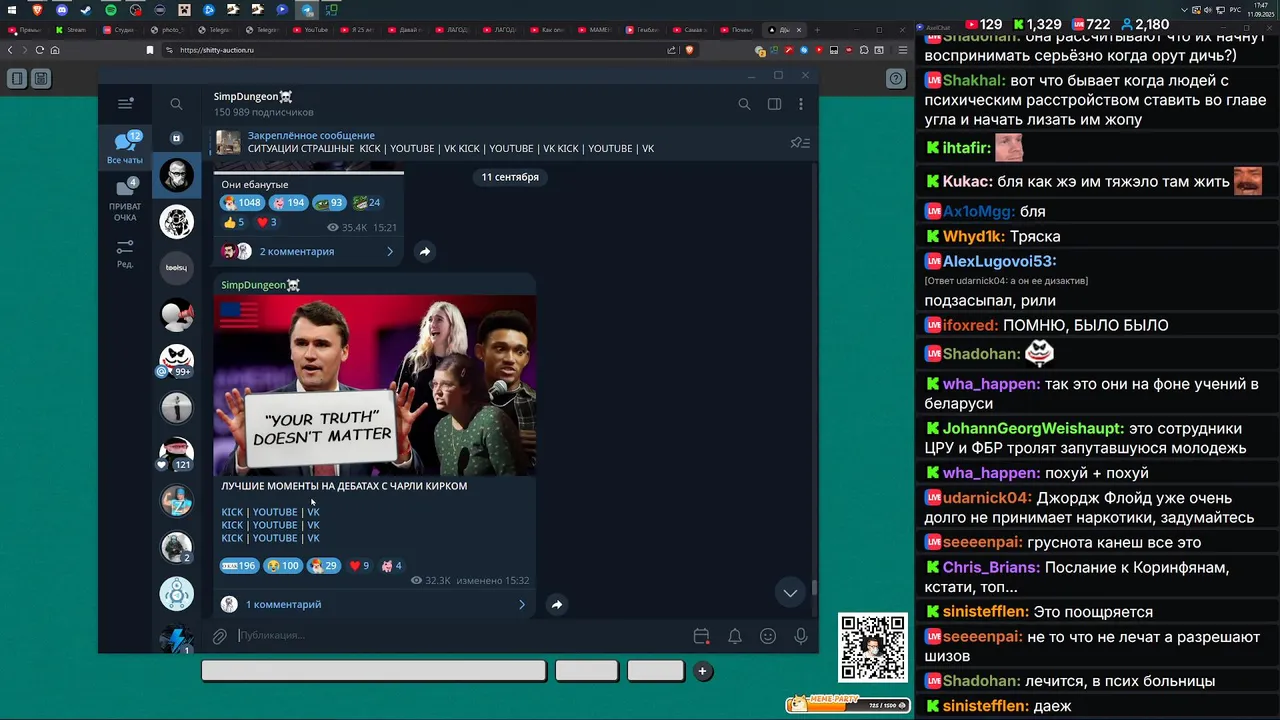Open Steam from the taskbar
Screen dimensions: 1280x720
[86, 10]
